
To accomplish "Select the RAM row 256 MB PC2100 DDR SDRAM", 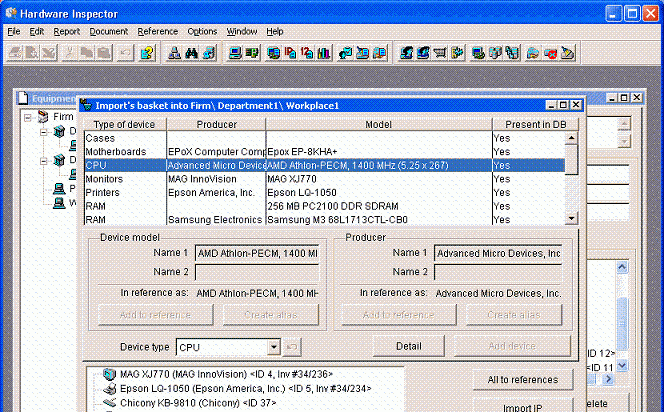I will pyautogui.click(x=324, y=206).
